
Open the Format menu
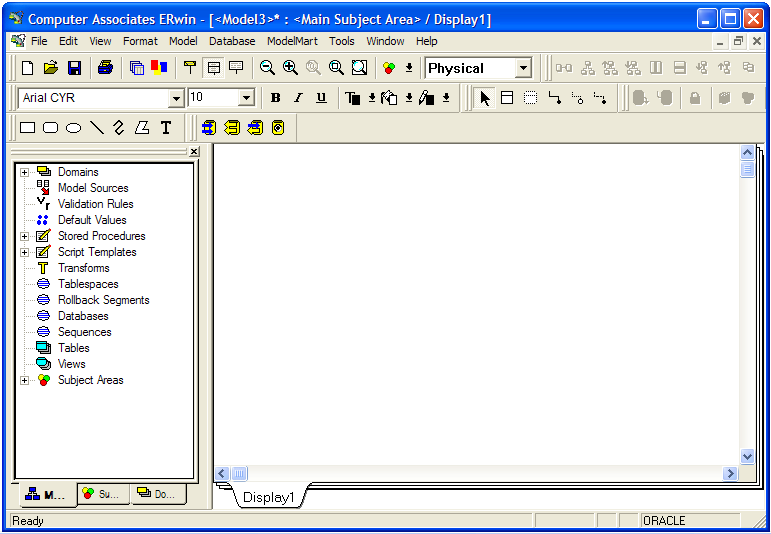140,41
